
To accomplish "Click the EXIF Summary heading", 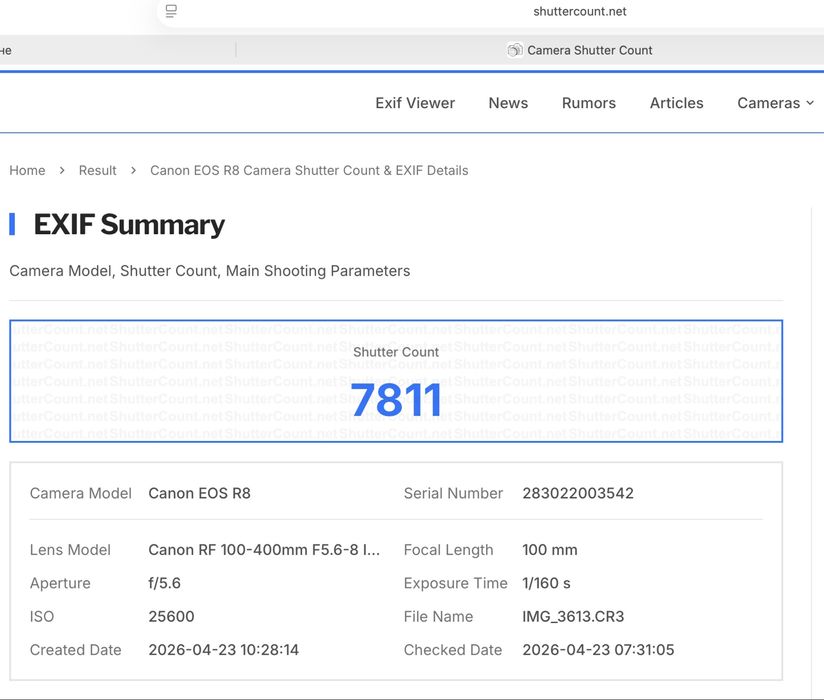I will click(129, 225).
